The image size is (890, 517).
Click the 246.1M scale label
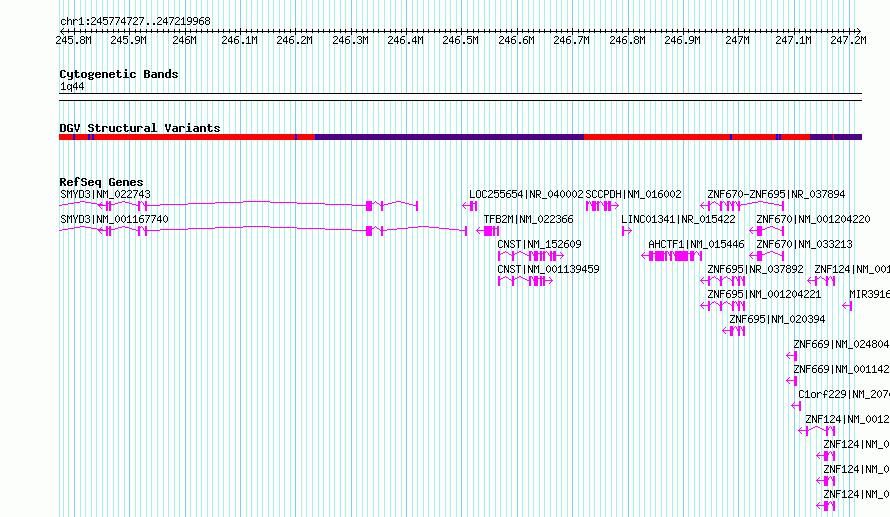point(239,40)
